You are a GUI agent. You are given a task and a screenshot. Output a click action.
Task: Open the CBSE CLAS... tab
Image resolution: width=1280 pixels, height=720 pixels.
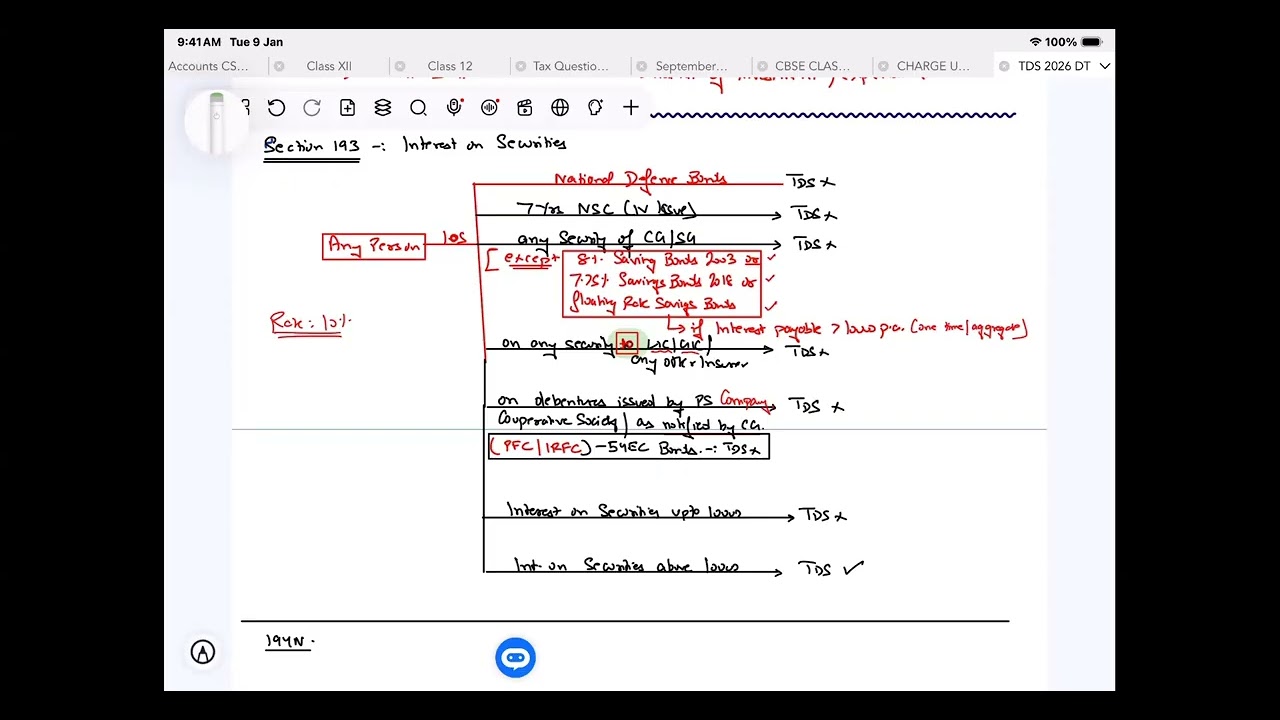point(813,66)
